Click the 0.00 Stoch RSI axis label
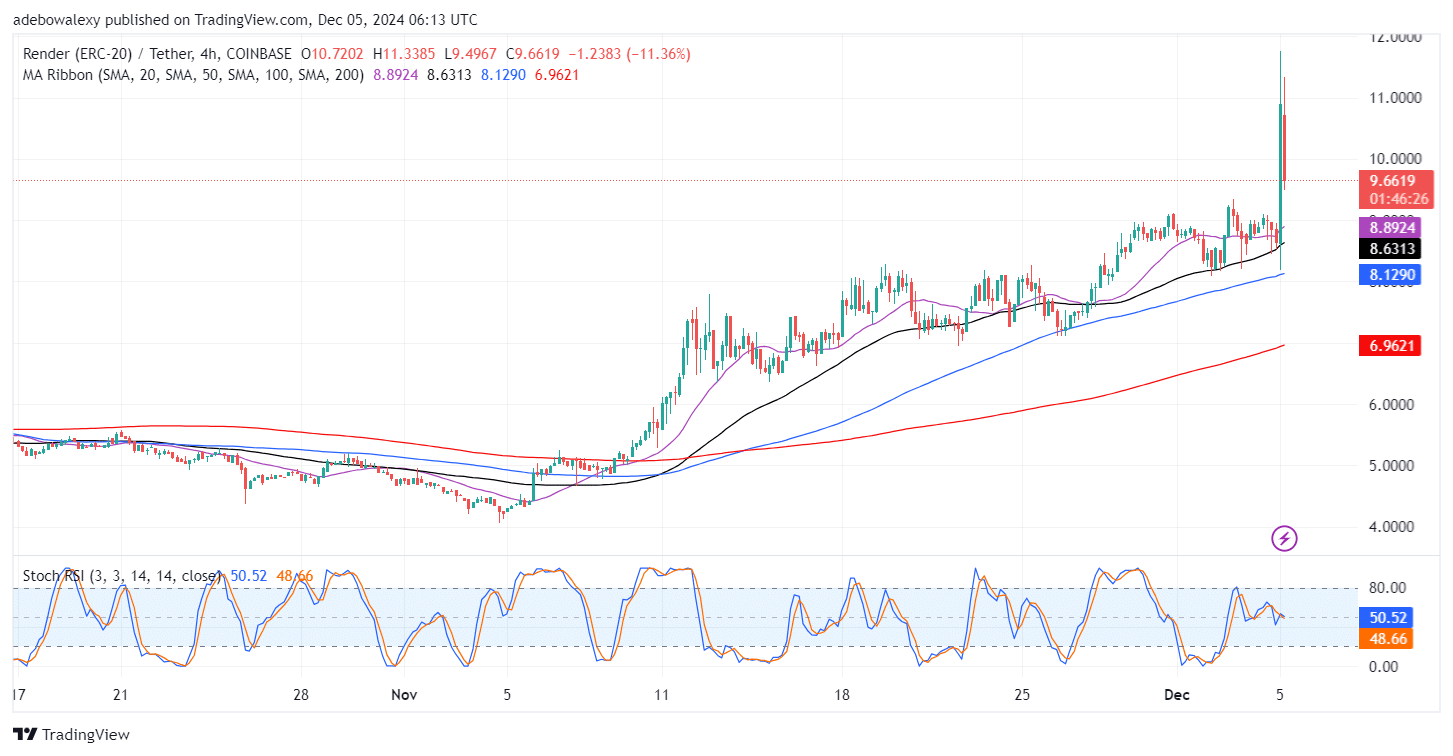 point(1384,666)
